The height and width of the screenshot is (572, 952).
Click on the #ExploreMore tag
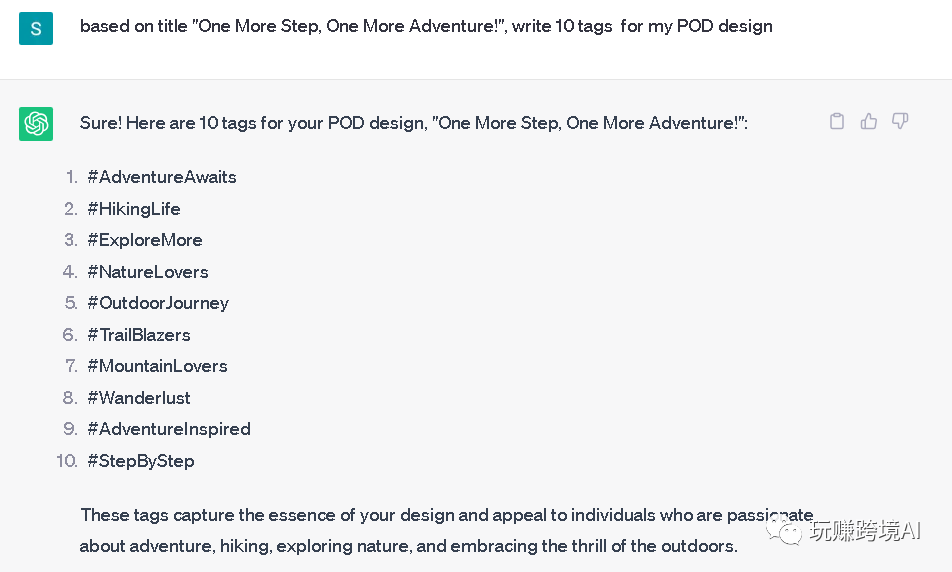point(145,240)
